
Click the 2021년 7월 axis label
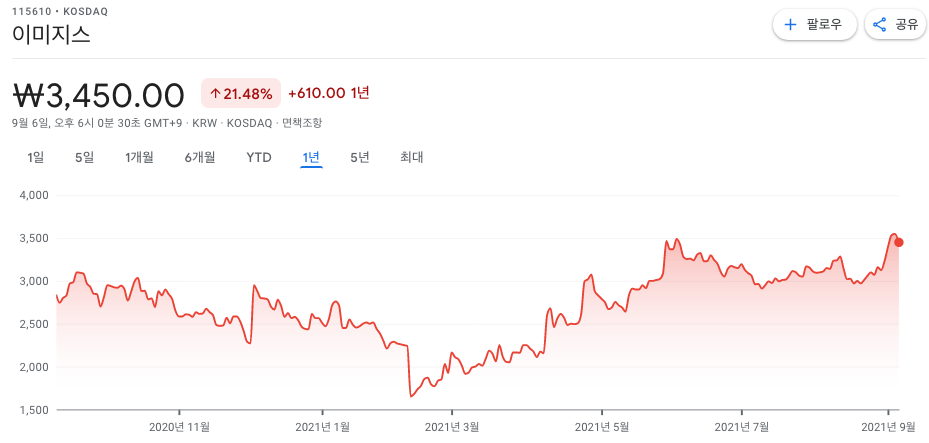point(742,426)
